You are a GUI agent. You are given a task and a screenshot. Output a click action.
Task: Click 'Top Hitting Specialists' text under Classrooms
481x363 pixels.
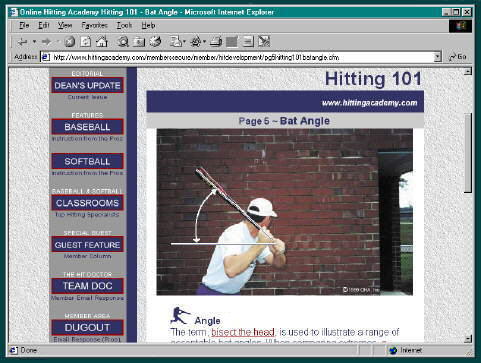(87, 215)
